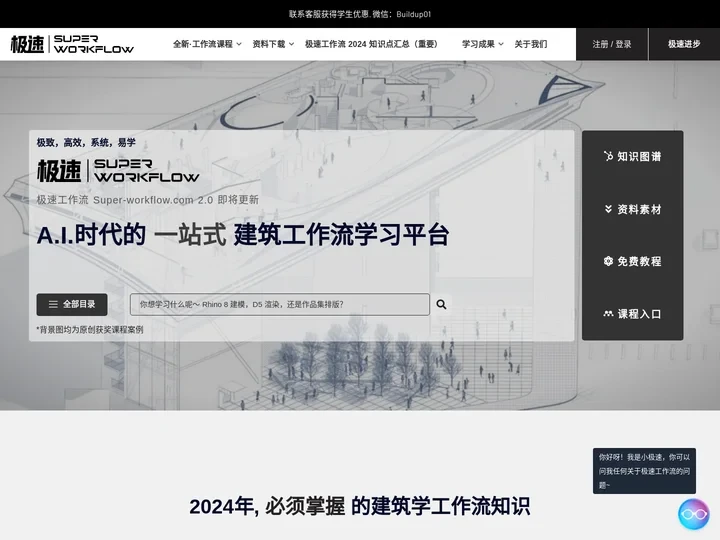Open the AI chat assistant bubble

(x=693, y=514)
